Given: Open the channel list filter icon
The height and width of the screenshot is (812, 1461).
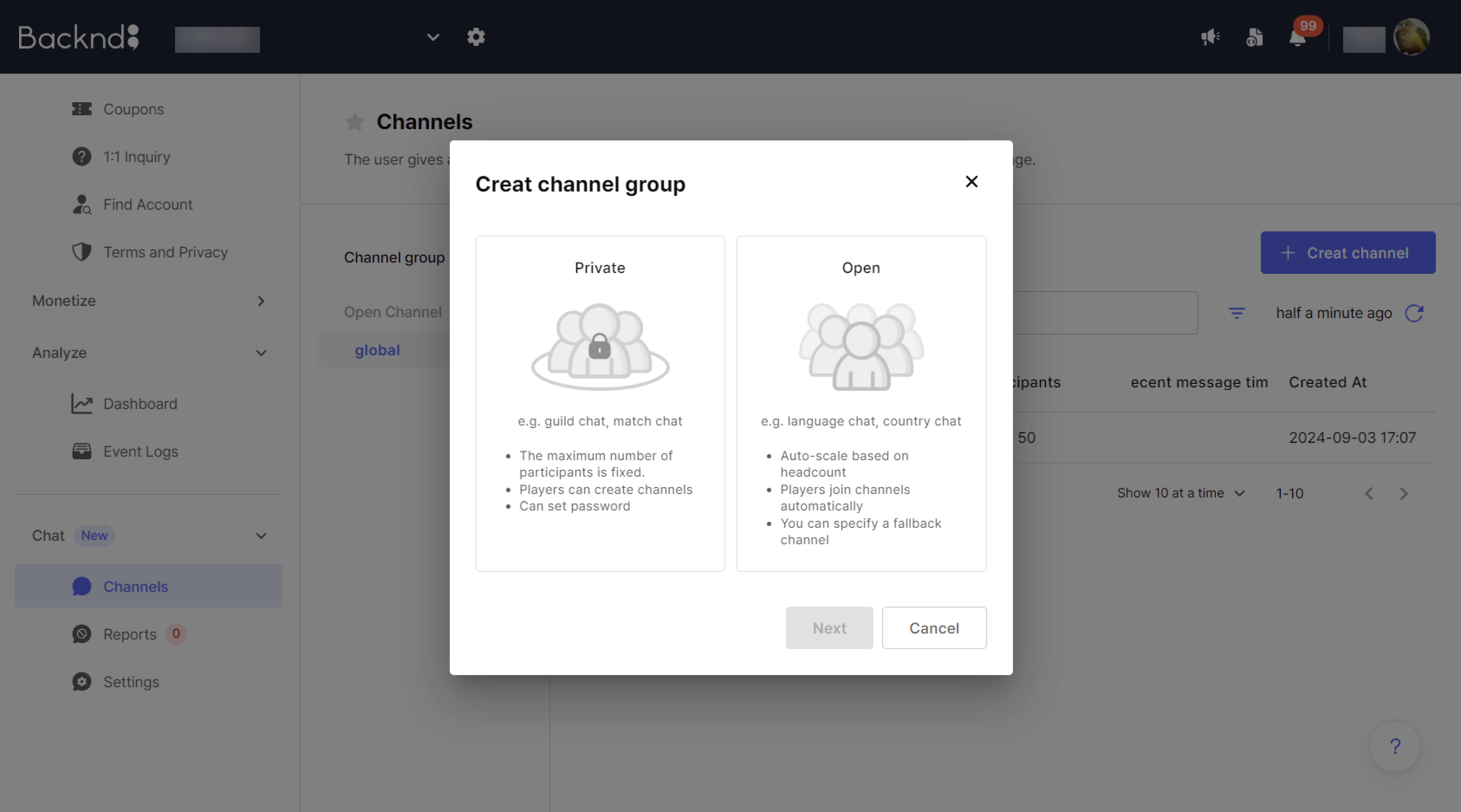Looking at the screenshot, I should pyautogui.click(x=1236, y=313).
